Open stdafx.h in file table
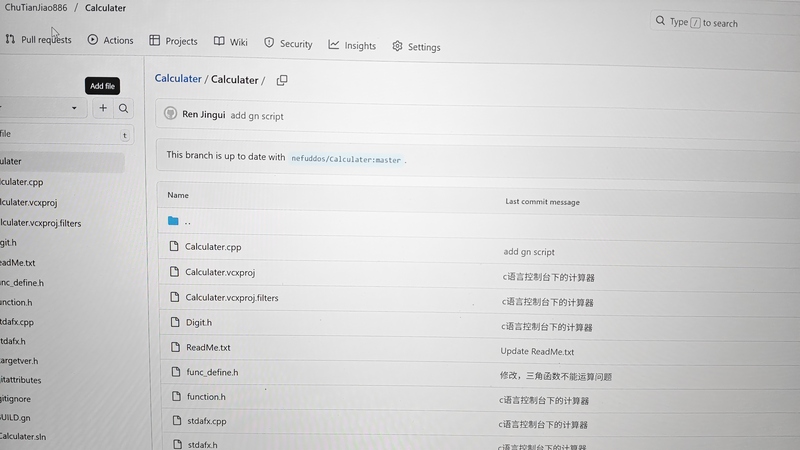Image resolution: width=800 pixels, height=450 pixels. [x=203, y=444]
